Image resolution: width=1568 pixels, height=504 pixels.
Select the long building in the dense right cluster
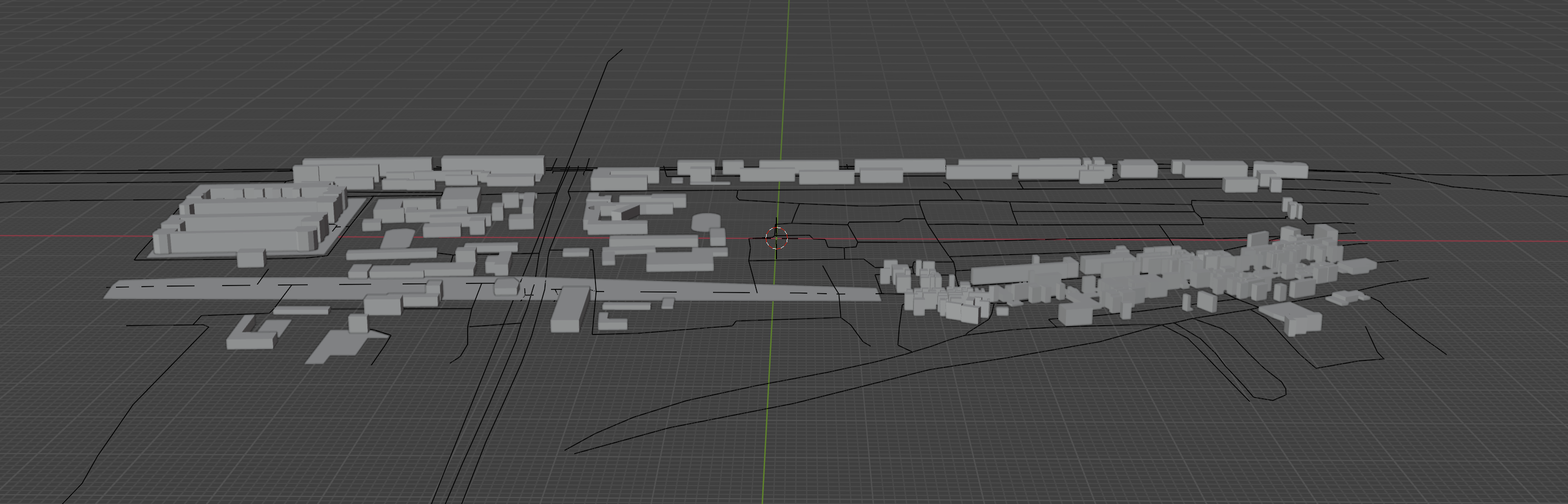pyautogui.click(x=1016, y=272)
